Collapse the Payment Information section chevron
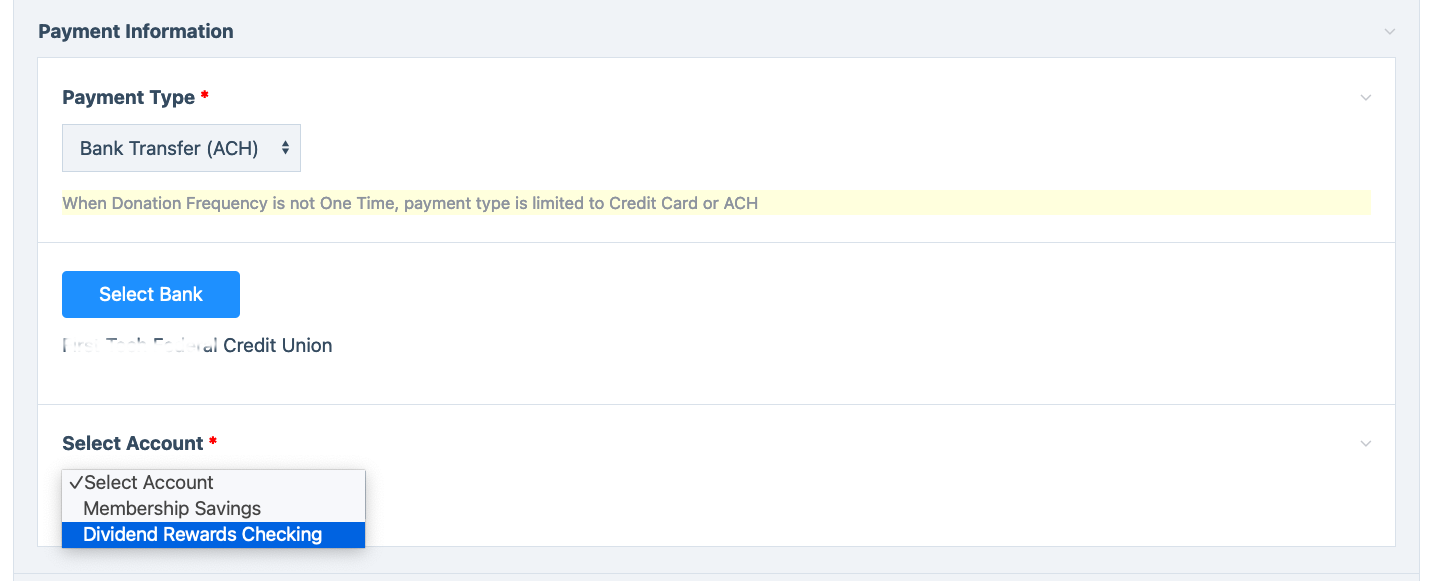 point(1389,32)
